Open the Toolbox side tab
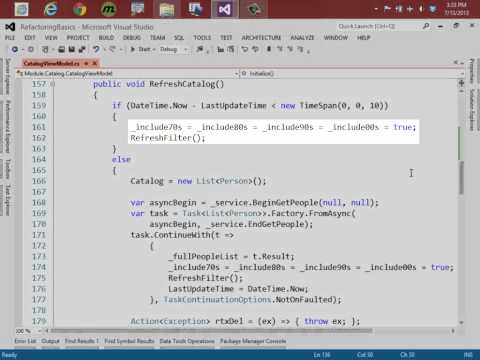This screenshot has height=360, width=480. click(7, 169)
